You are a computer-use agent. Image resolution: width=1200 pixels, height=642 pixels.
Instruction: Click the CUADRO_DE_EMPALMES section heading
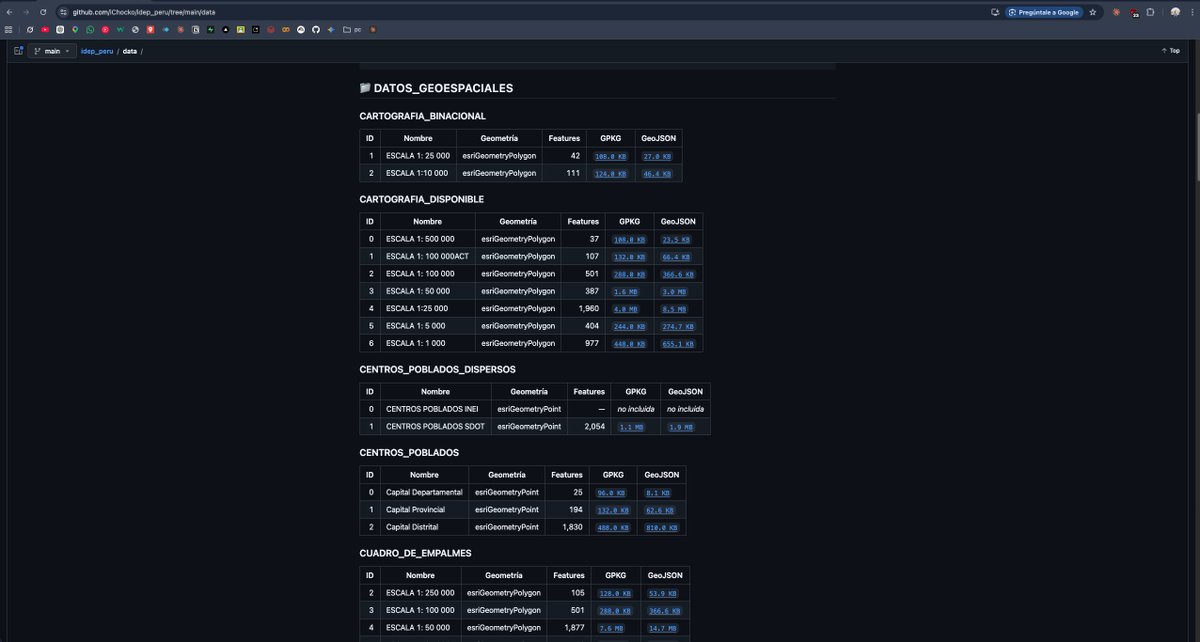(x=415, y=552)
